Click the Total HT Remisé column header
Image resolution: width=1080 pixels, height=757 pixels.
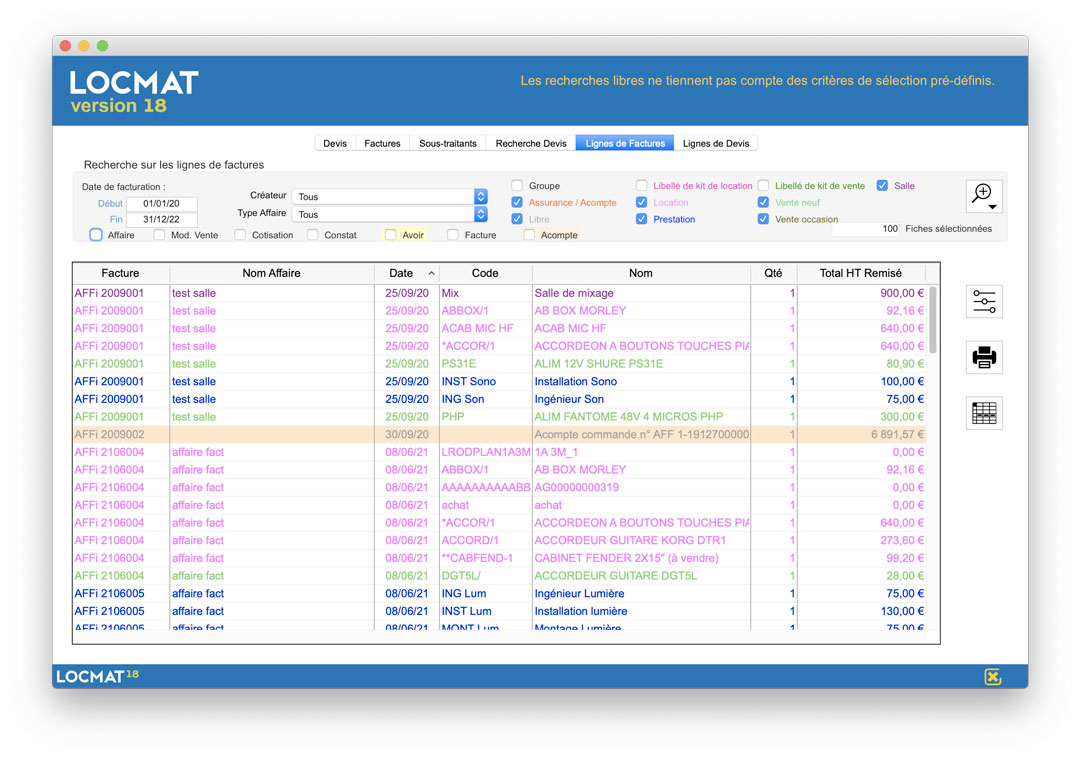click(x=861, y=273)
